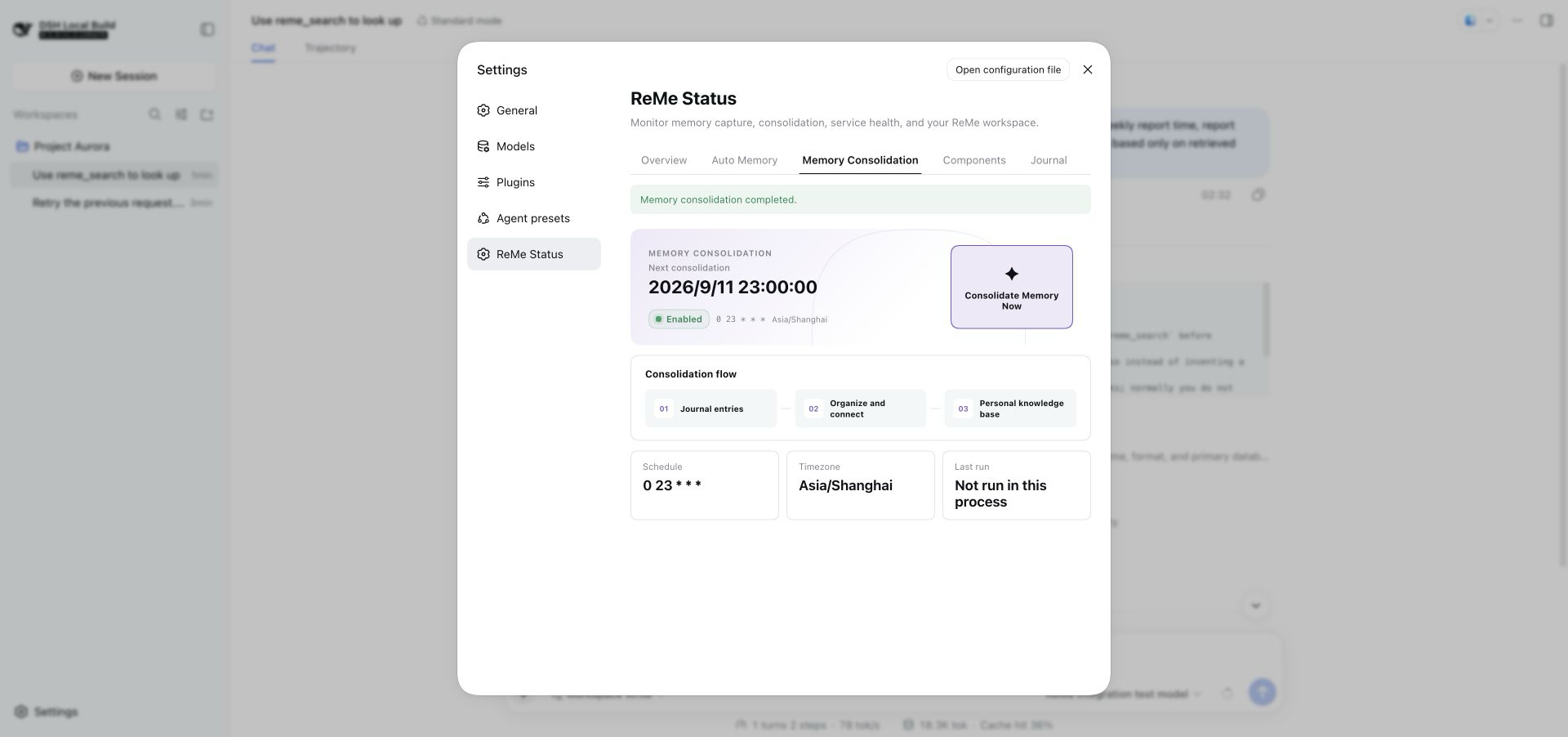
Task: Click the Timezone card 'Asia/Shanghai'
Action: [860, 485]
